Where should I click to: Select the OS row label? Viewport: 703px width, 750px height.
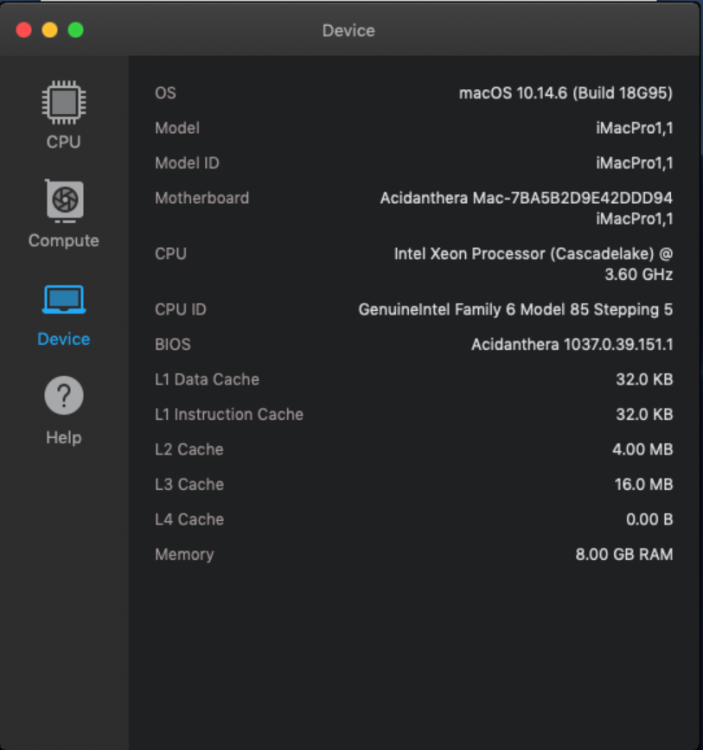(x=165, y=93)
